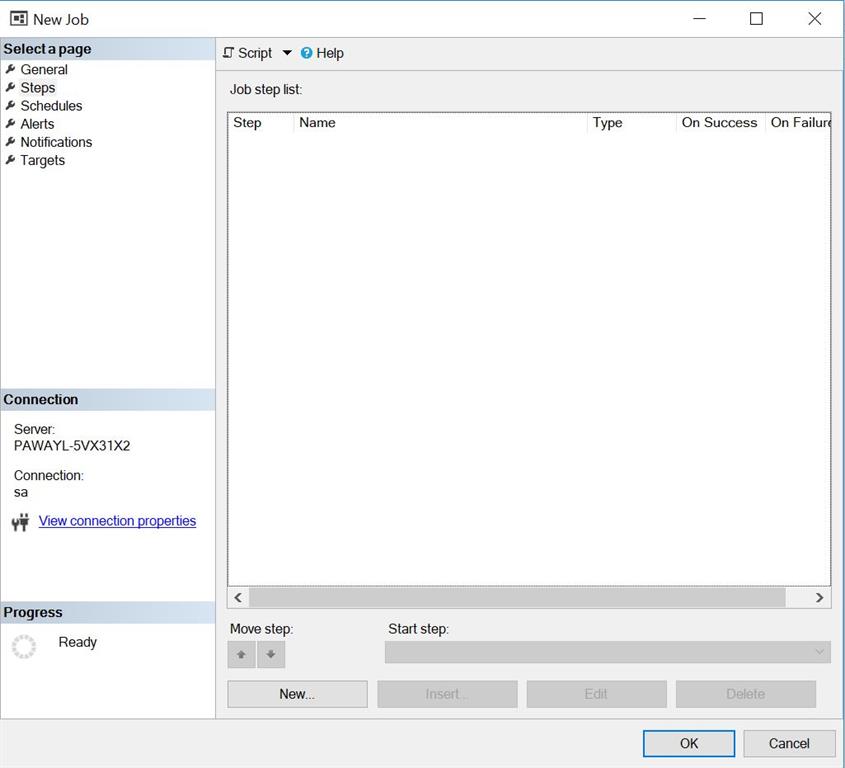
Task: Click the New... step button
Action: tap(297, 694)
